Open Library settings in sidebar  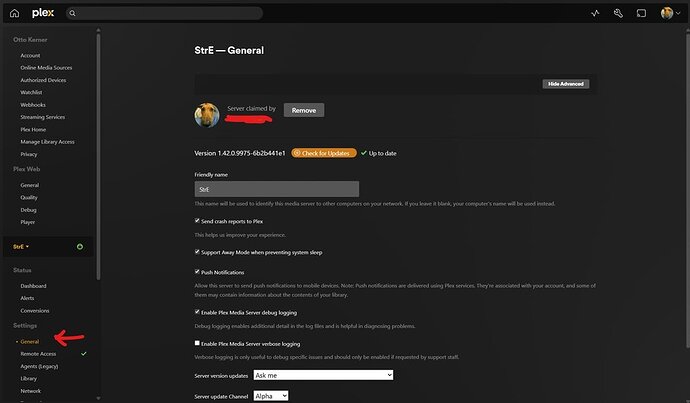[29, 378]
